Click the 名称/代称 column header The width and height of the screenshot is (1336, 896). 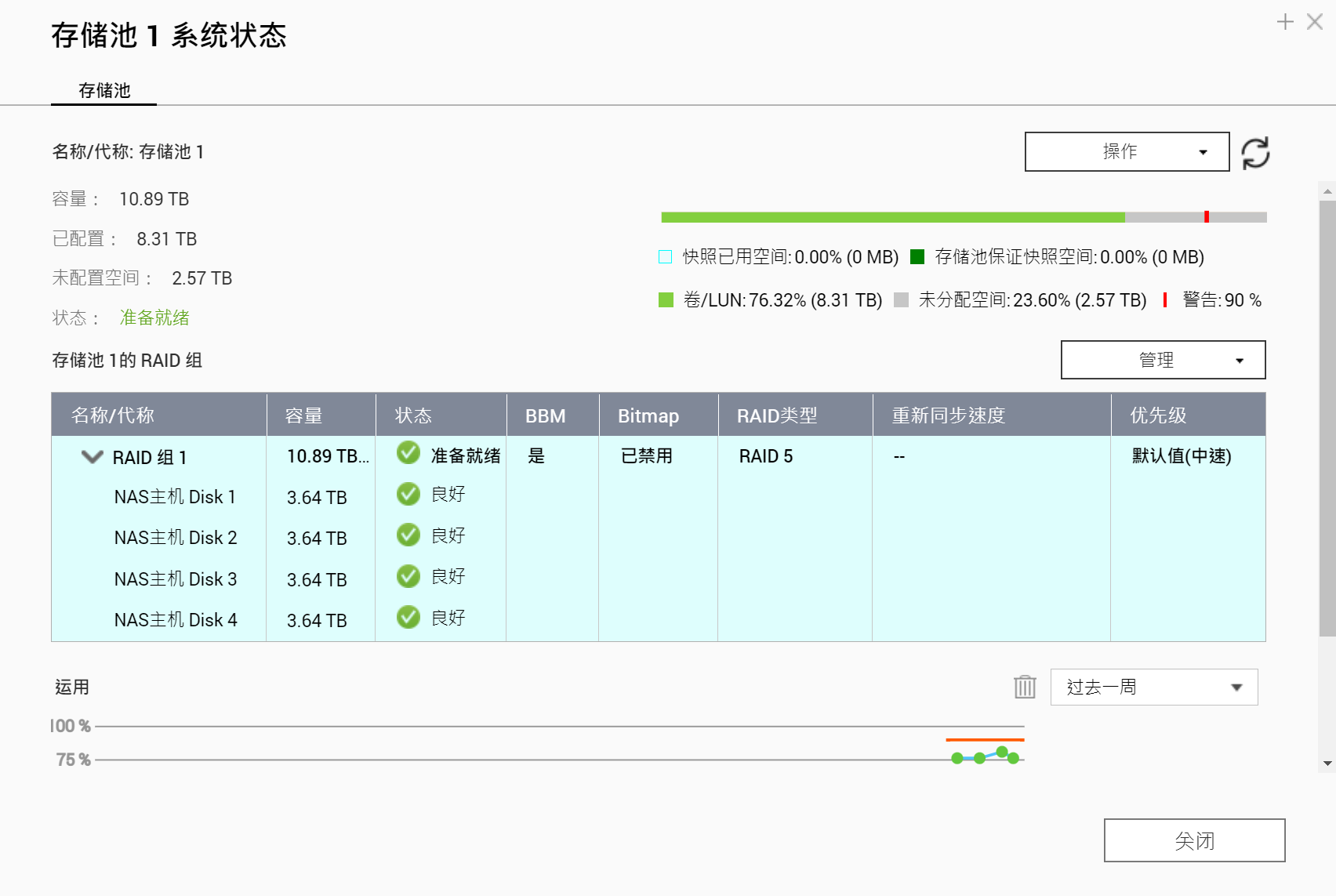pos(113,415)
